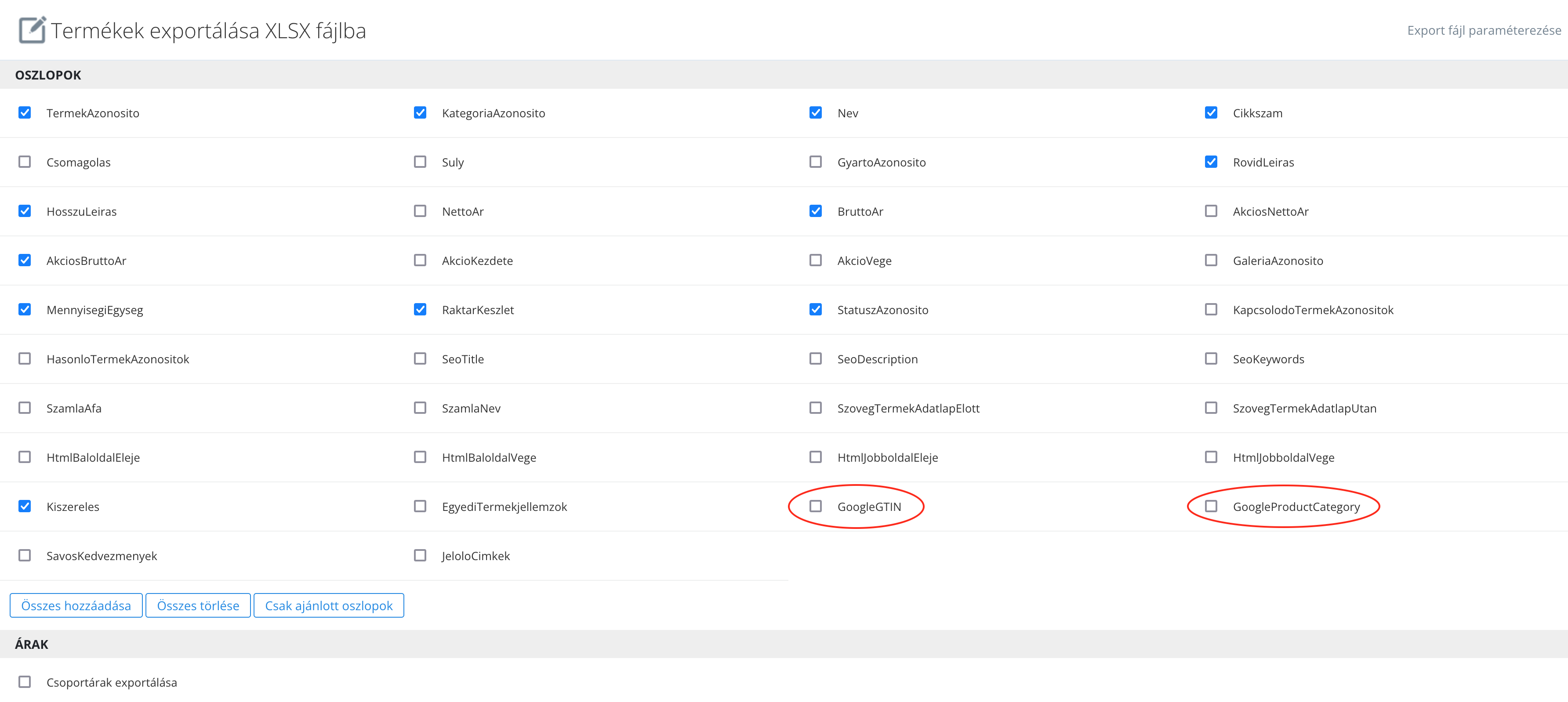
Task: Tick the SeoTitle checkbox
Action: [x=420, y=359]
